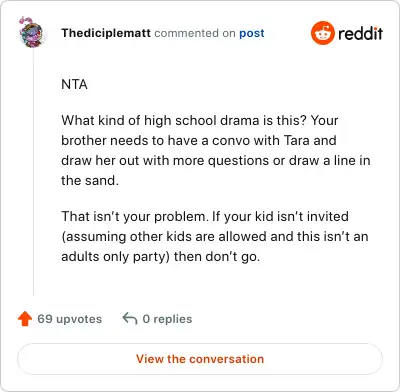Screen dimensions: 400x392
Task: Click the orange upvote arrow icon
Action: click(x=25, y=319)
